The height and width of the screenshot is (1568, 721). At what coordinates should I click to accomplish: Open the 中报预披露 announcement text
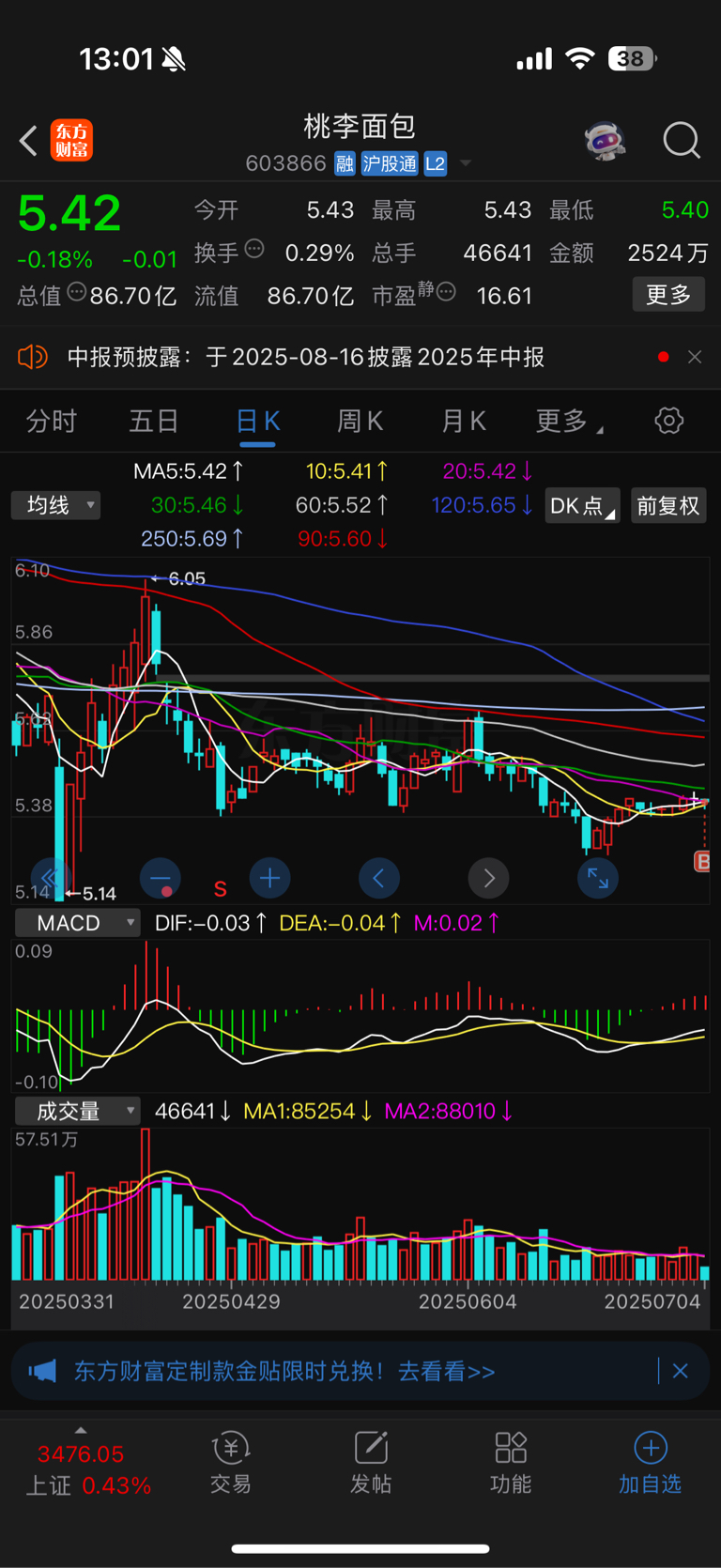(306, 357)
